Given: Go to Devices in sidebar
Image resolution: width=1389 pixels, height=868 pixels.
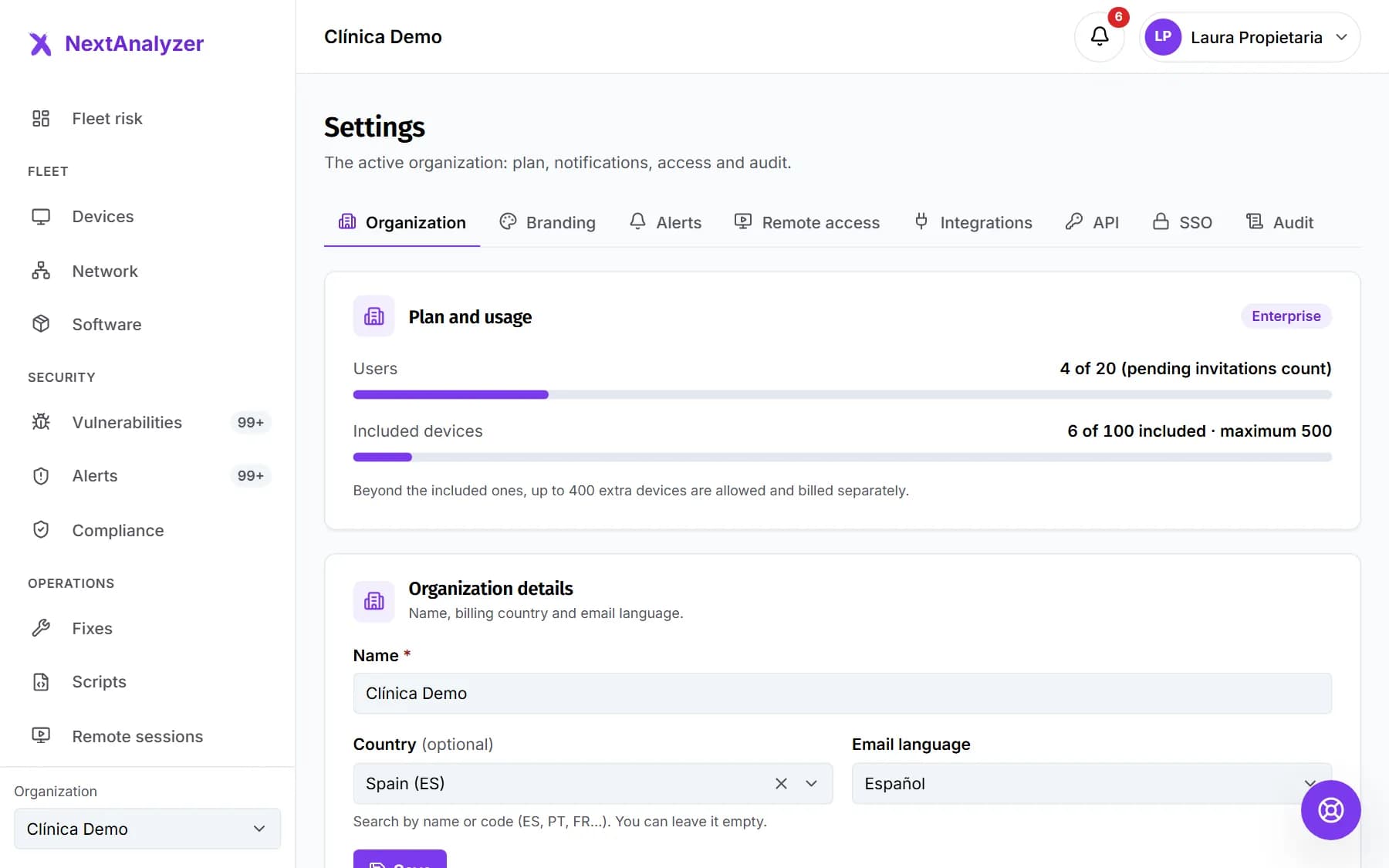Looking at the screenshot, I should point(147,217).
